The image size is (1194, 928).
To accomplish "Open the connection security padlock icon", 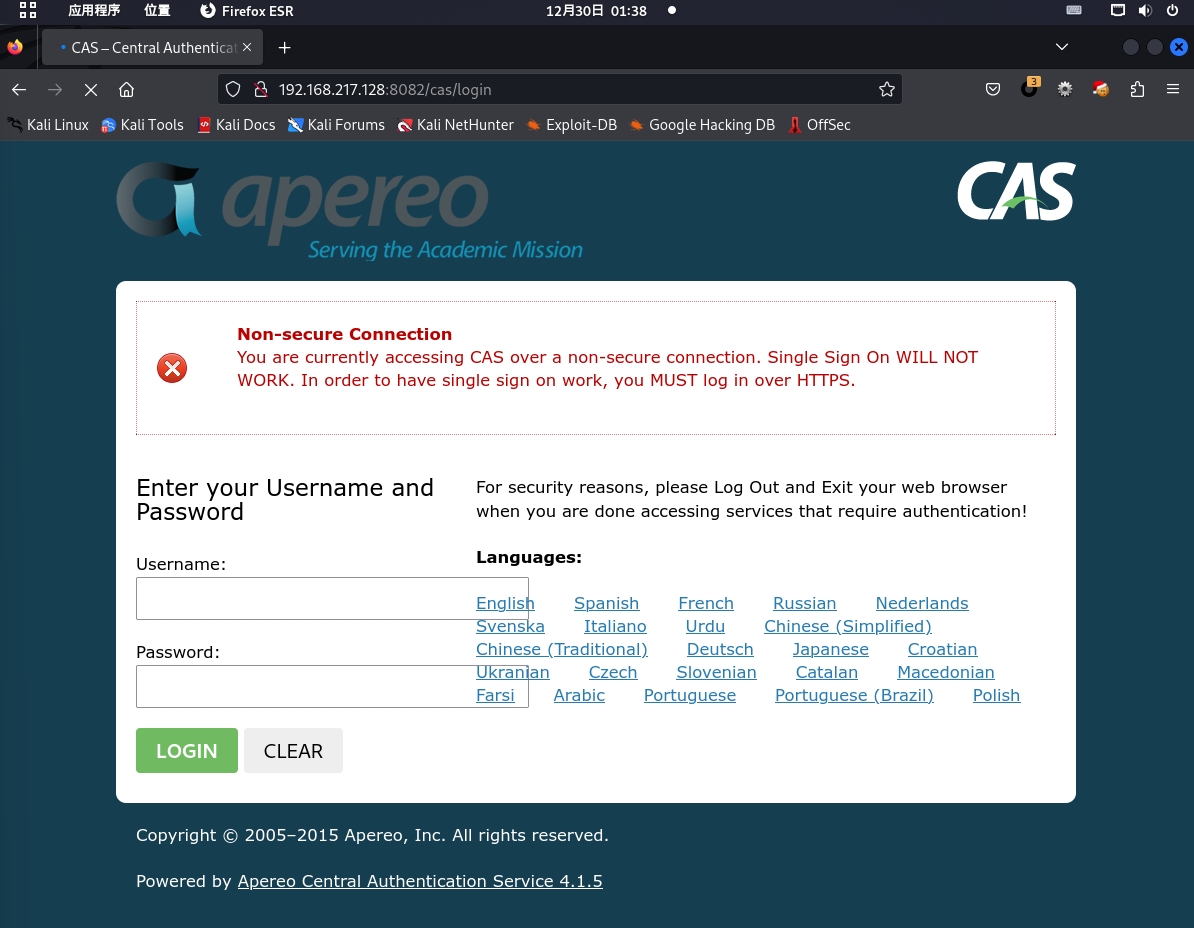I will pyautogui.click(x=261, y=89).
